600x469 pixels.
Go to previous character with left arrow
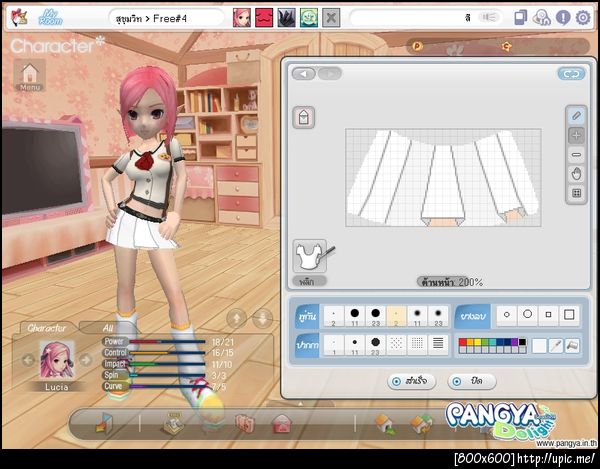click(x=28, y=360)
